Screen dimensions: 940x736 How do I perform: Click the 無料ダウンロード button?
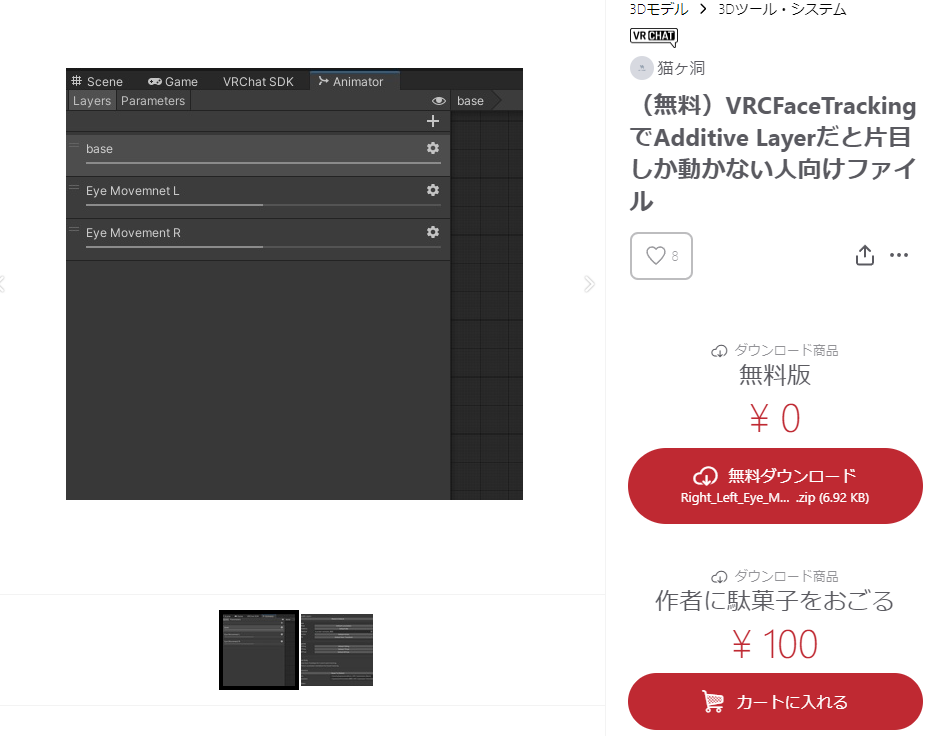tap(775, 486)
